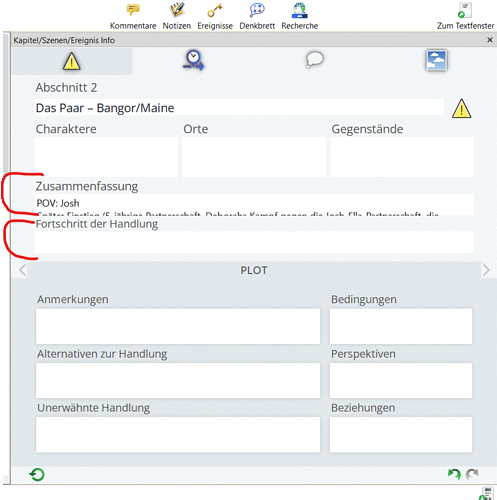Click the Zusammenfassung text 'POV: Josh'

pos(58,203)
